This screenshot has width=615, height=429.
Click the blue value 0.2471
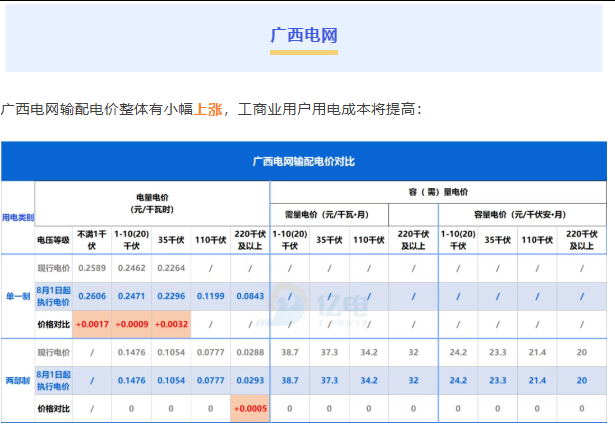tap(131, 296)
